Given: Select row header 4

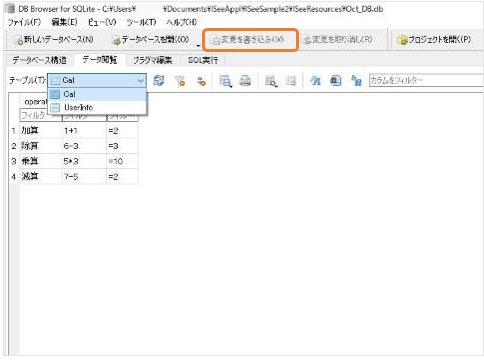Looking at the screenshot, I should pyautogui.click(x=14, y=177).
